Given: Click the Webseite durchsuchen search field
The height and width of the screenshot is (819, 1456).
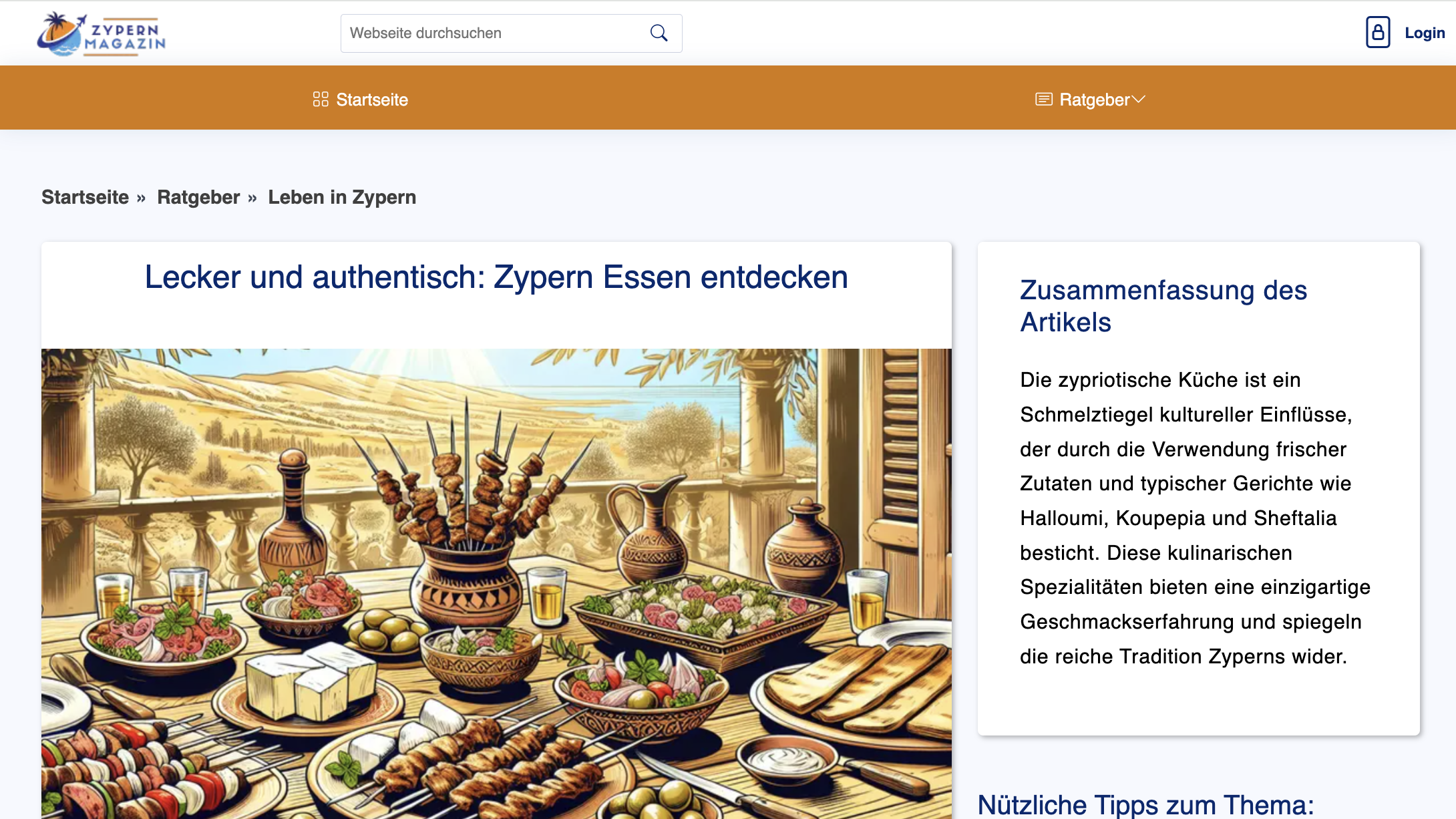Looking at the screenshot, I should pos(488,33).
